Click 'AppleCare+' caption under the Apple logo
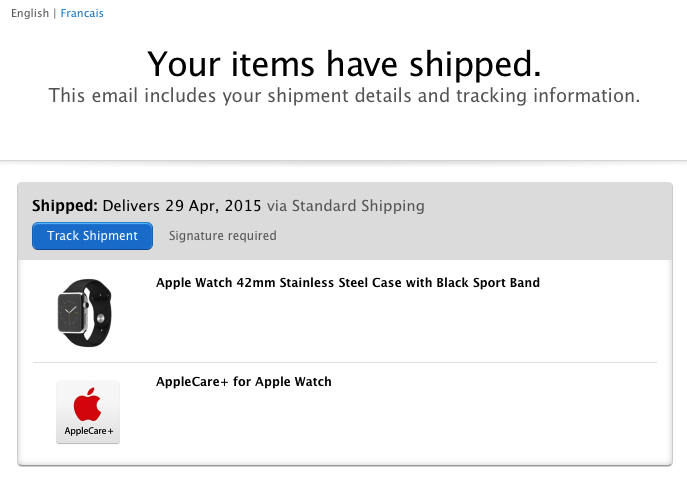The height and width of the screenshot is (479, 687). coord(89,431)
